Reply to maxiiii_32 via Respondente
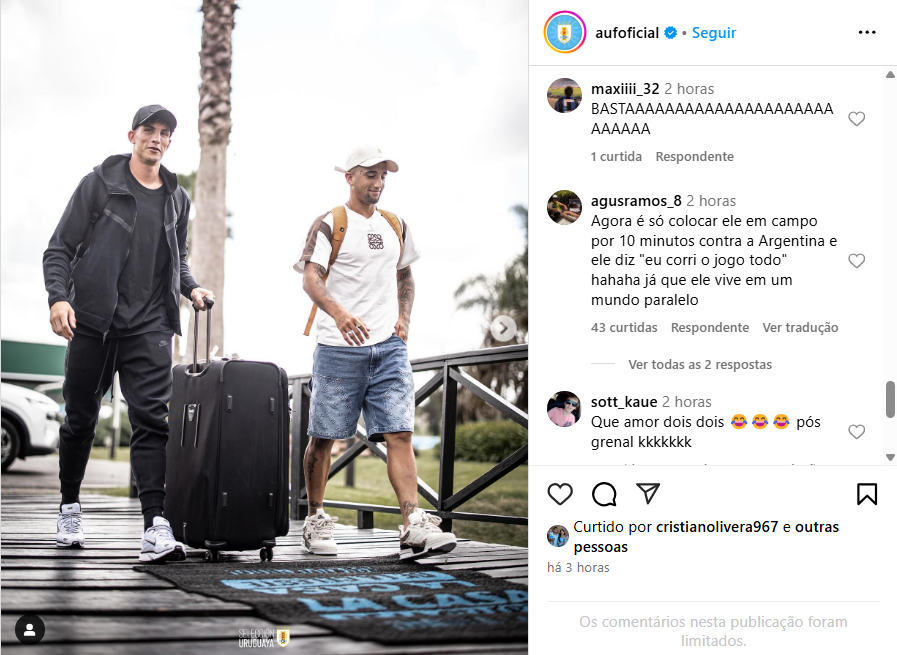Image resolution: width=897 pixels, height=655 pixels. click(x=694, y=156)
